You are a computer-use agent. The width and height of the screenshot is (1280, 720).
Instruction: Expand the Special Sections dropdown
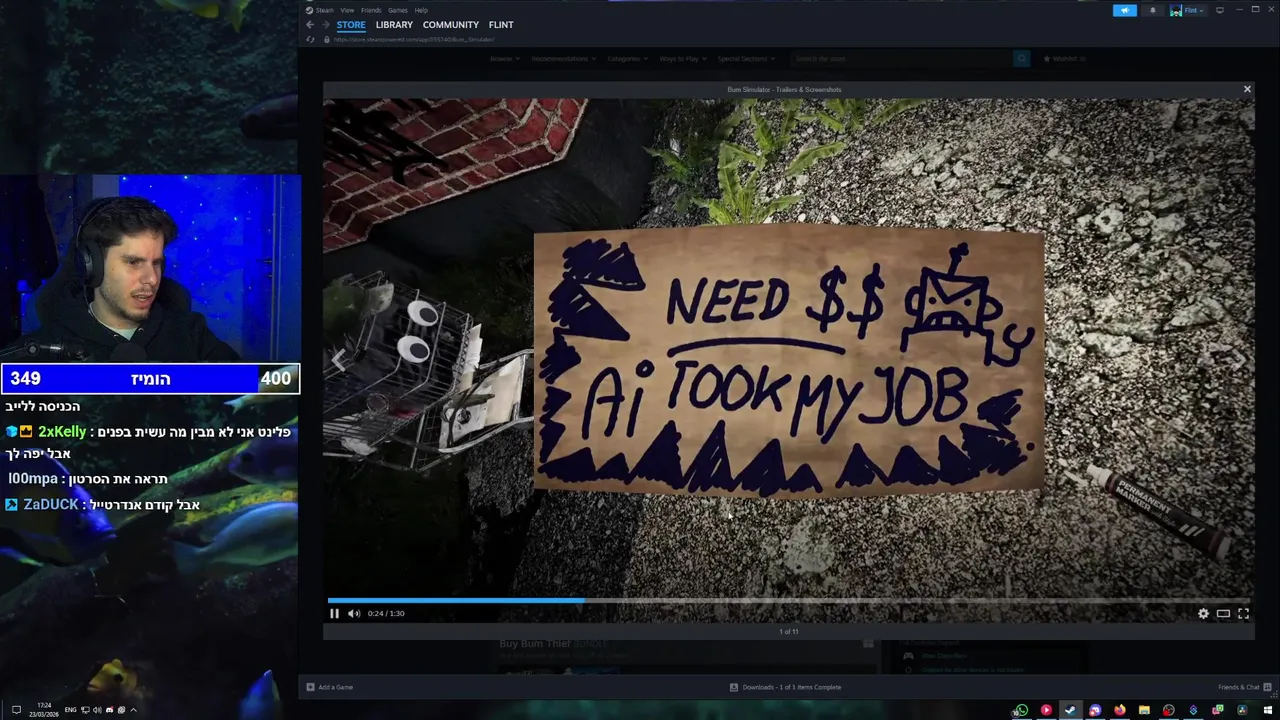[746, 59]
